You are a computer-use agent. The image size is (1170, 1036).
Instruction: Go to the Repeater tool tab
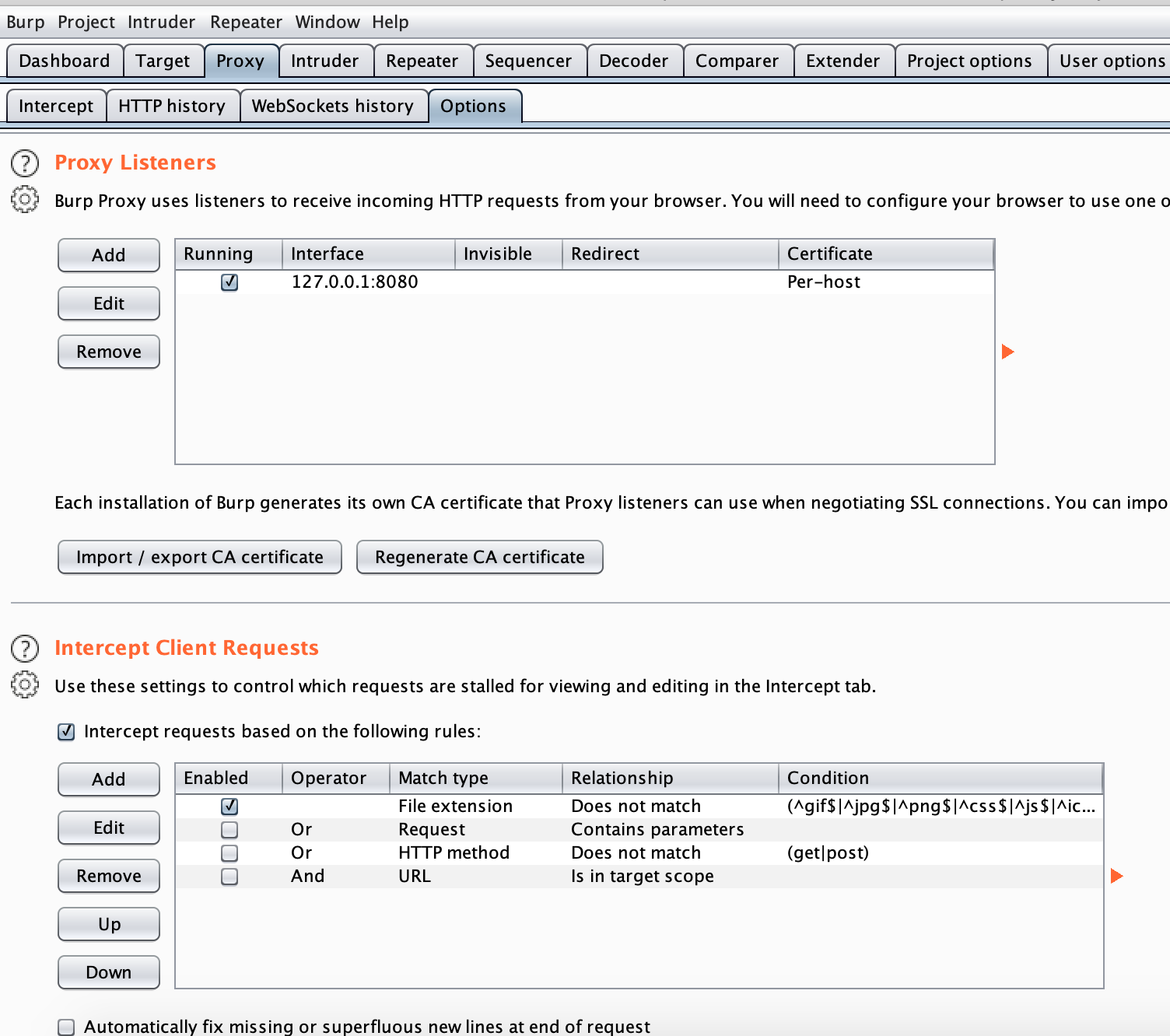(x=422, y=61)
